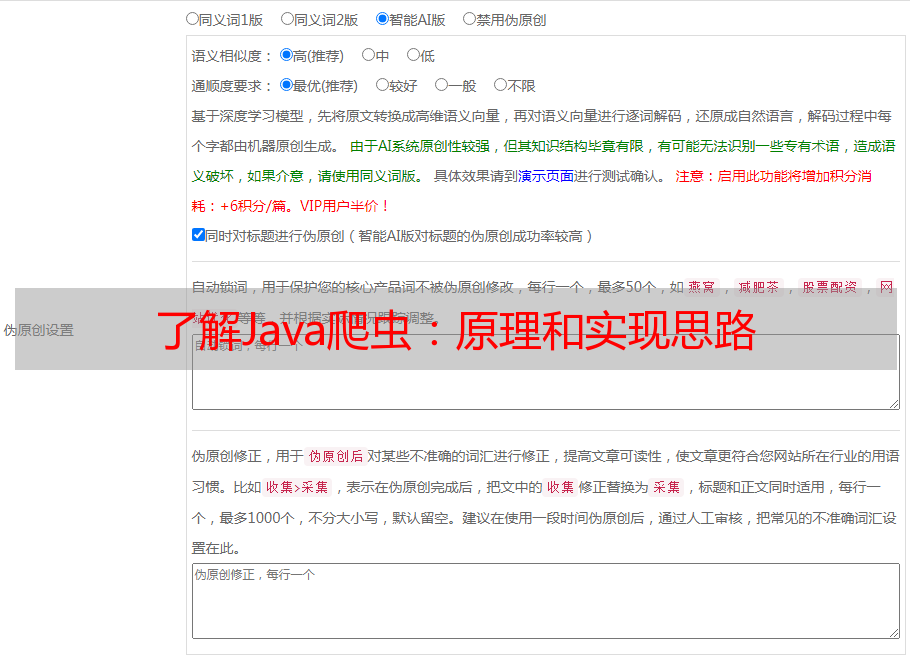Grab resize handle of 伪原创修正 textarea
This screenshot has width=911, height=658.
coord(894,633)
